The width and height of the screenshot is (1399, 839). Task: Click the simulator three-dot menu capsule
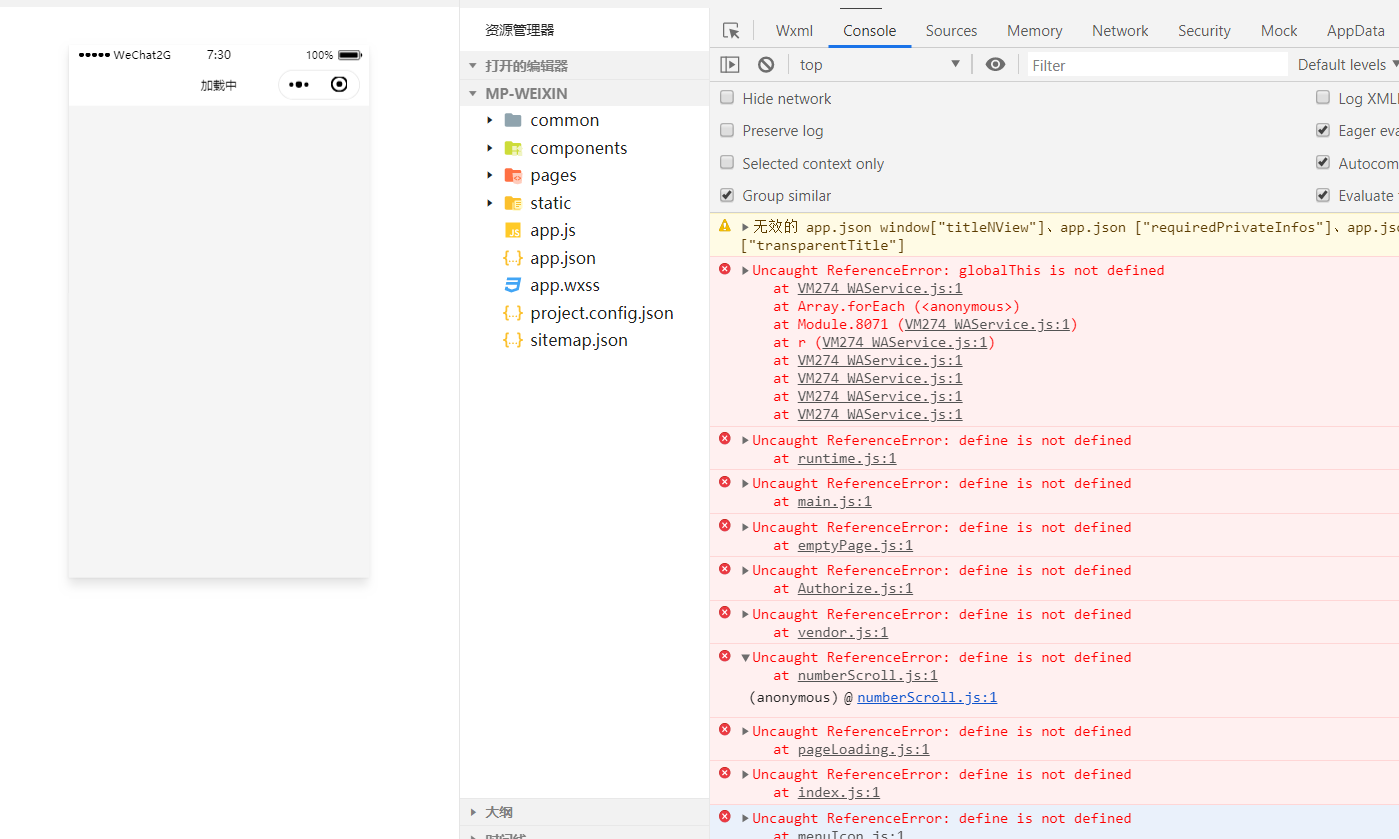tap(299, 85)
